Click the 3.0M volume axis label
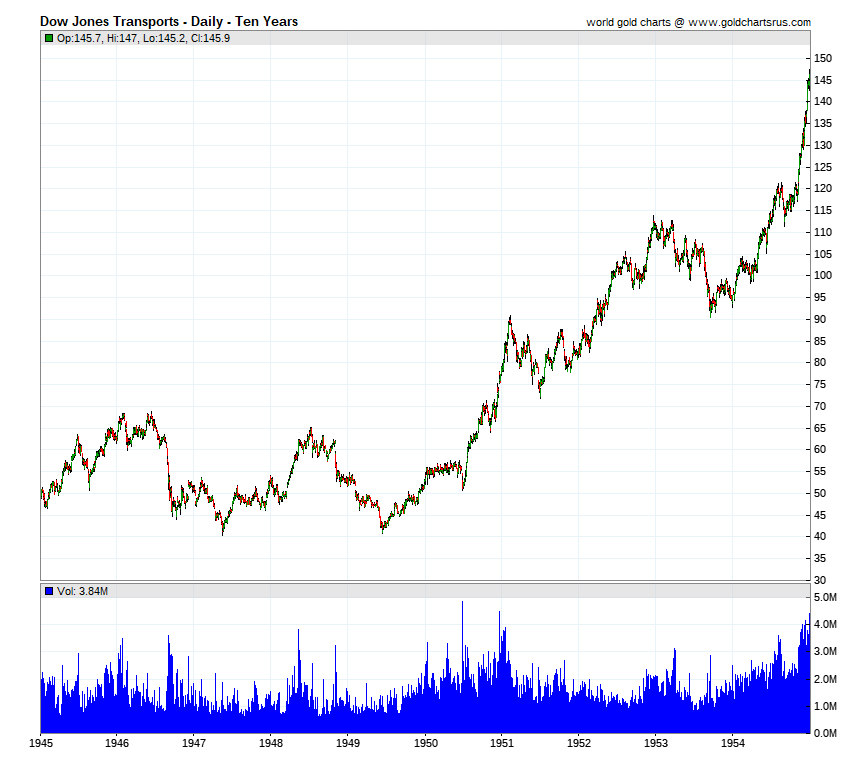850x769 pixels. [826, 651]
